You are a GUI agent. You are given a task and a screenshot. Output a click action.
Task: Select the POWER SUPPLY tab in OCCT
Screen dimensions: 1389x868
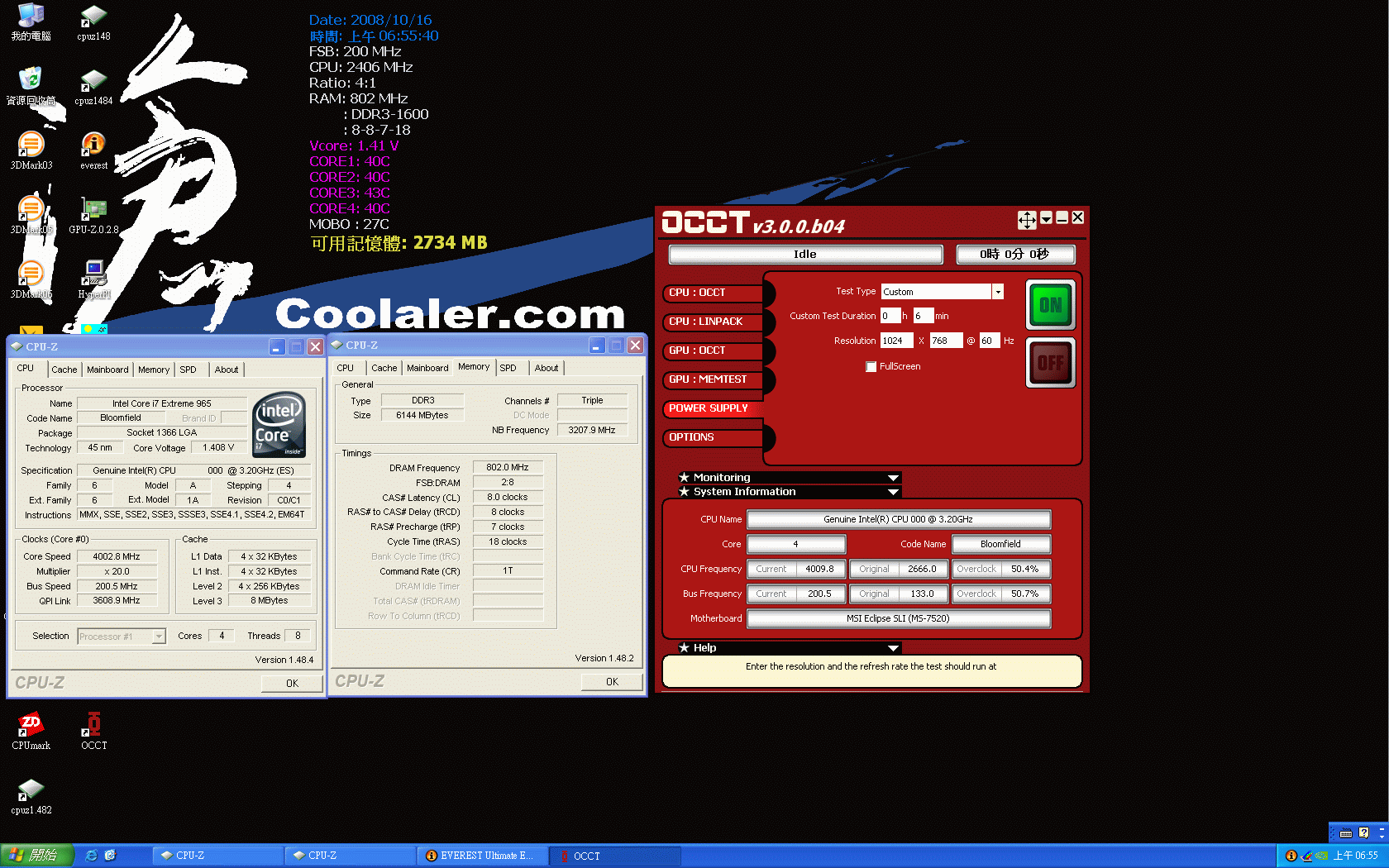pos(713,408)
